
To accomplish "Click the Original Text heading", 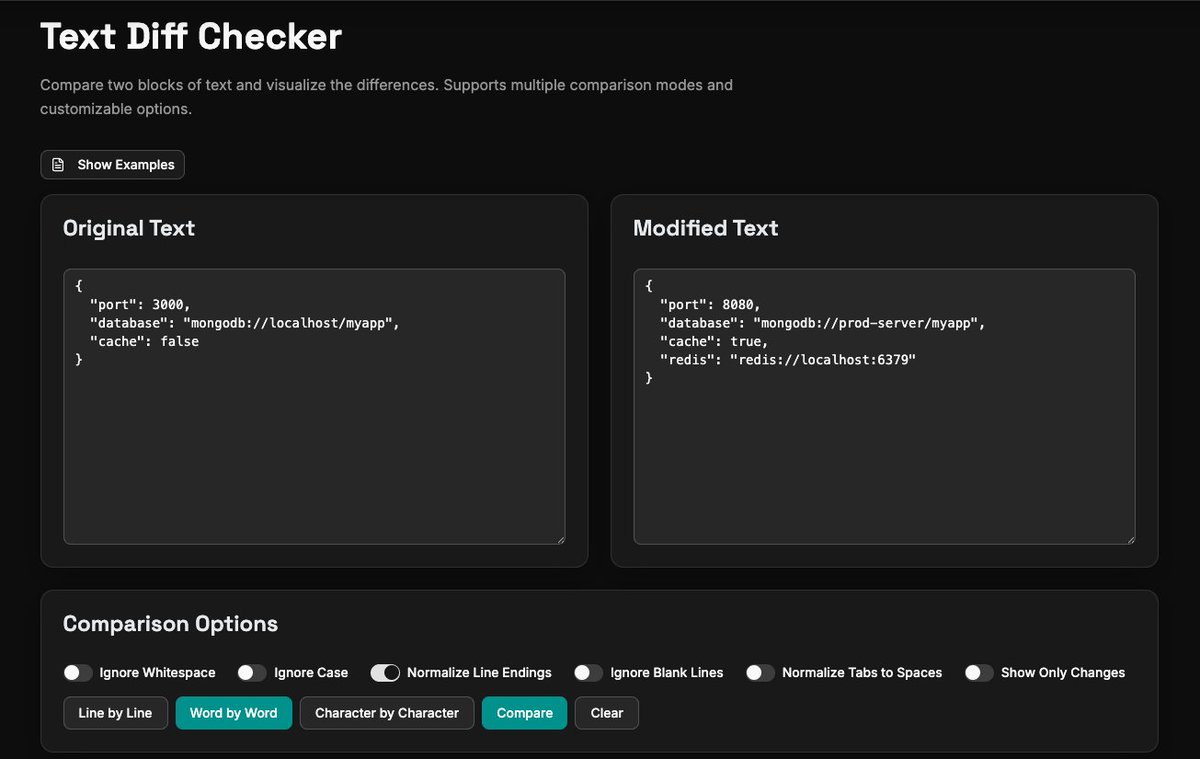I will click(129, 228).
